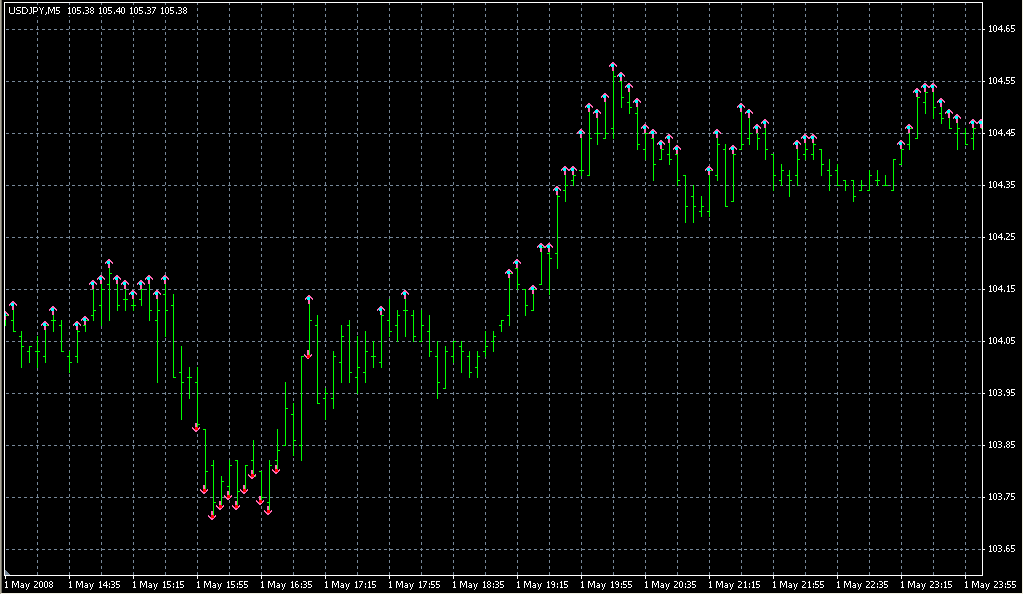Click the 104.05 price axis label
Viewport: 1024px width, 594px height.
[1002, 341]
